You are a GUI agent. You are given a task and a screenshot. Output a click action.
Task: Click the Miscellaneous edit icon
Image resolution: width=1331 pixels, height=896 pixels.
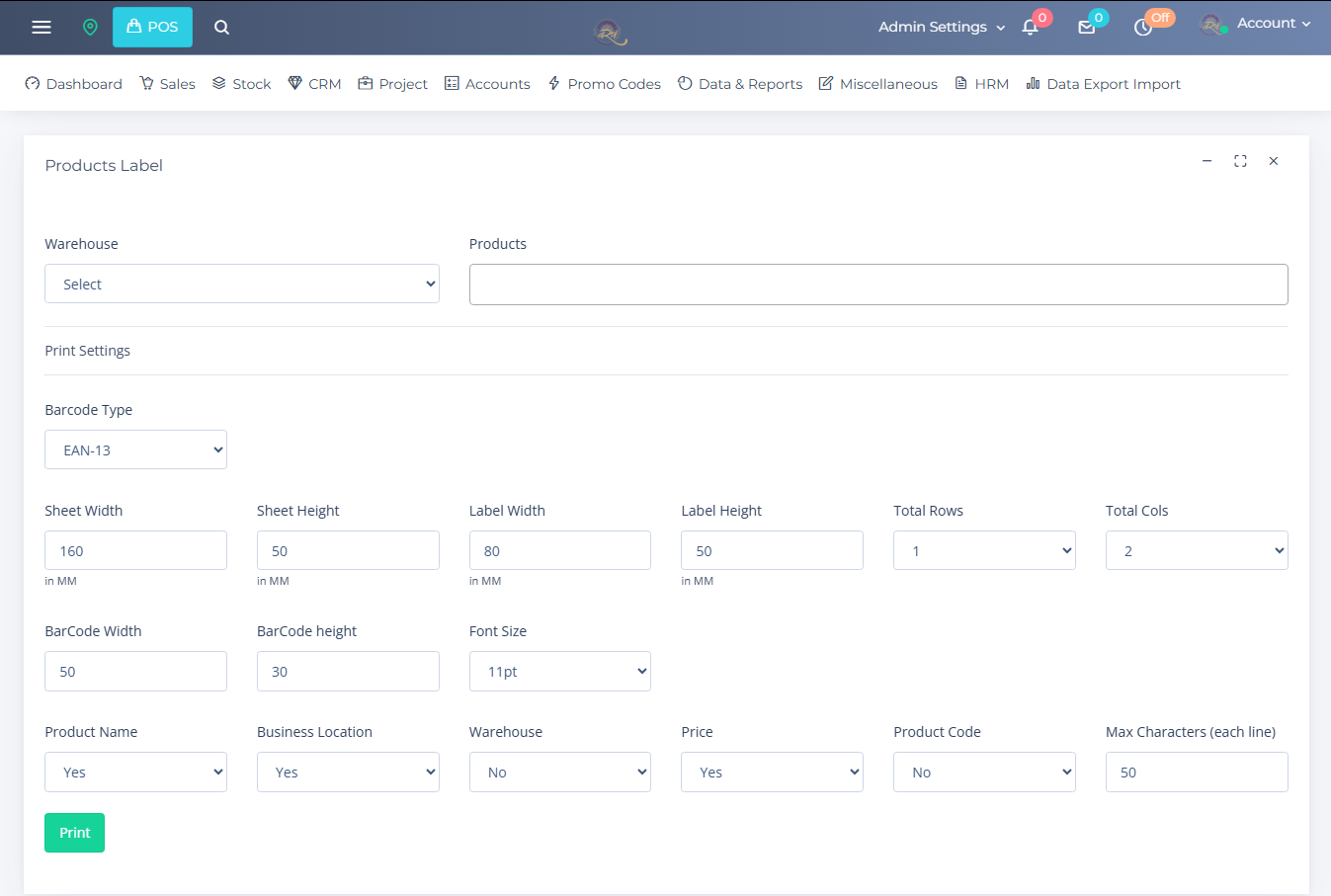[826, 84]
